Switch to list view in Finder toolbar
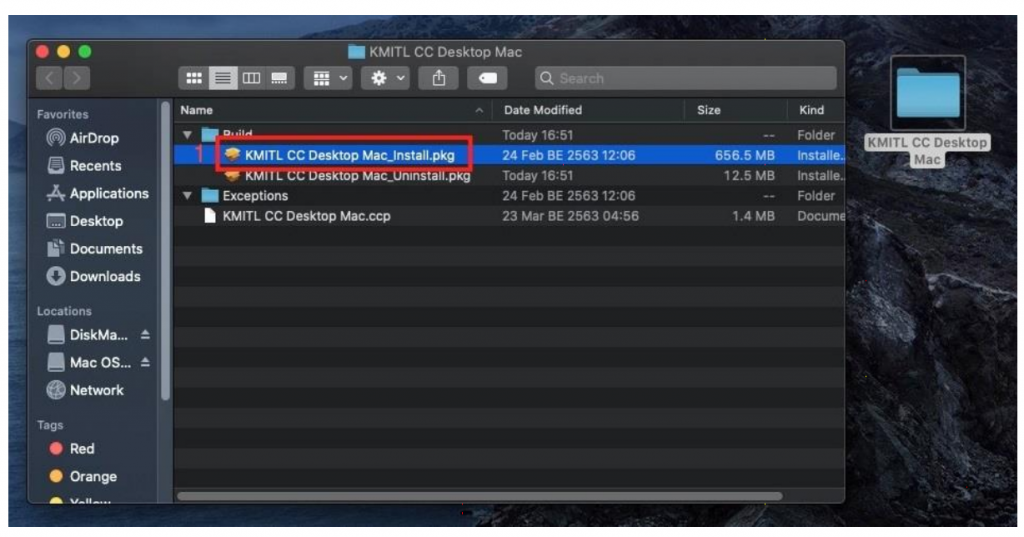This screenshot has width=1024, height=537. [x=224, y=78]
